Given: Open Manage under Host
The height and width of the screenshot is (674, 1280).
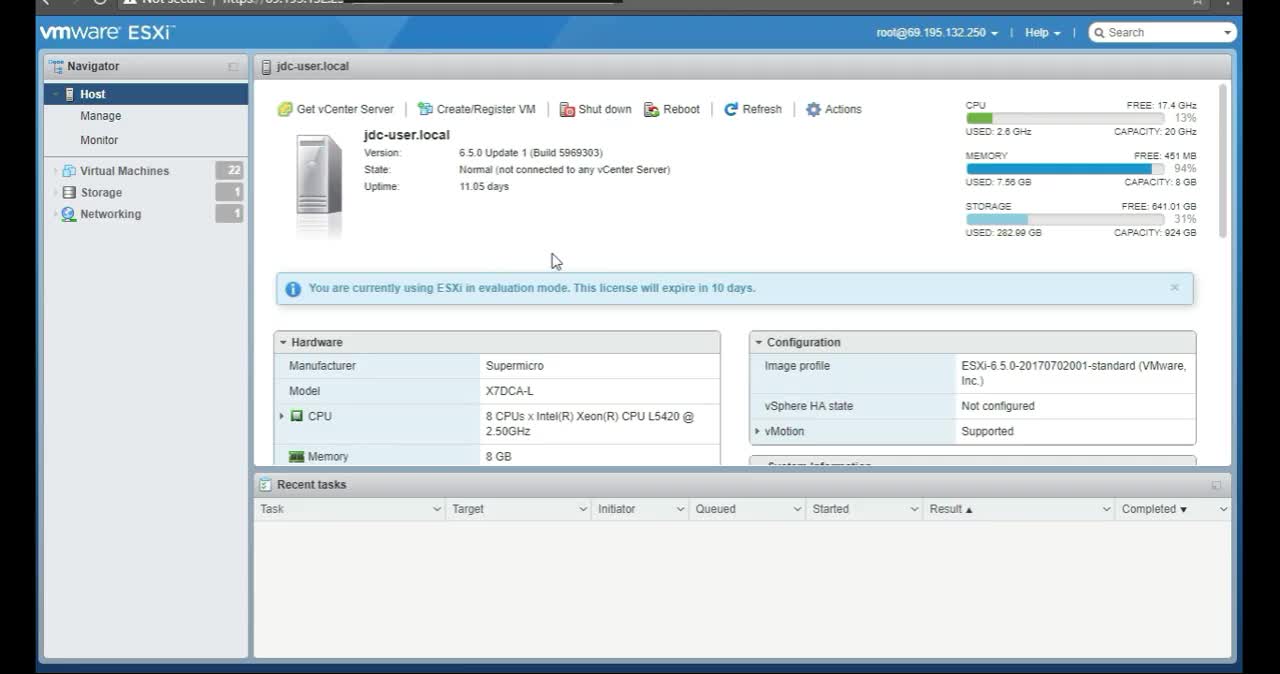Looking at the screenshot, I should click(100, 116).
